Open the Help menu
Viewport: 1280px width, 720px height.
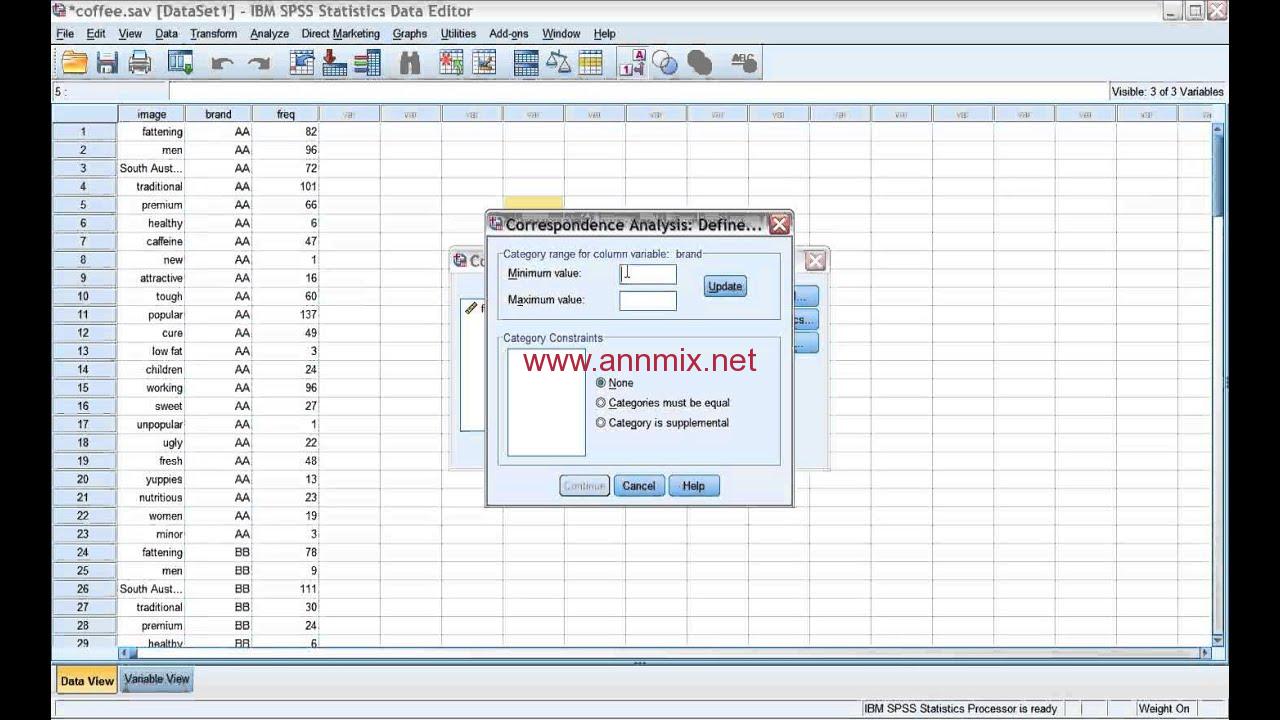pyautogui.click(x=604, y=33)
